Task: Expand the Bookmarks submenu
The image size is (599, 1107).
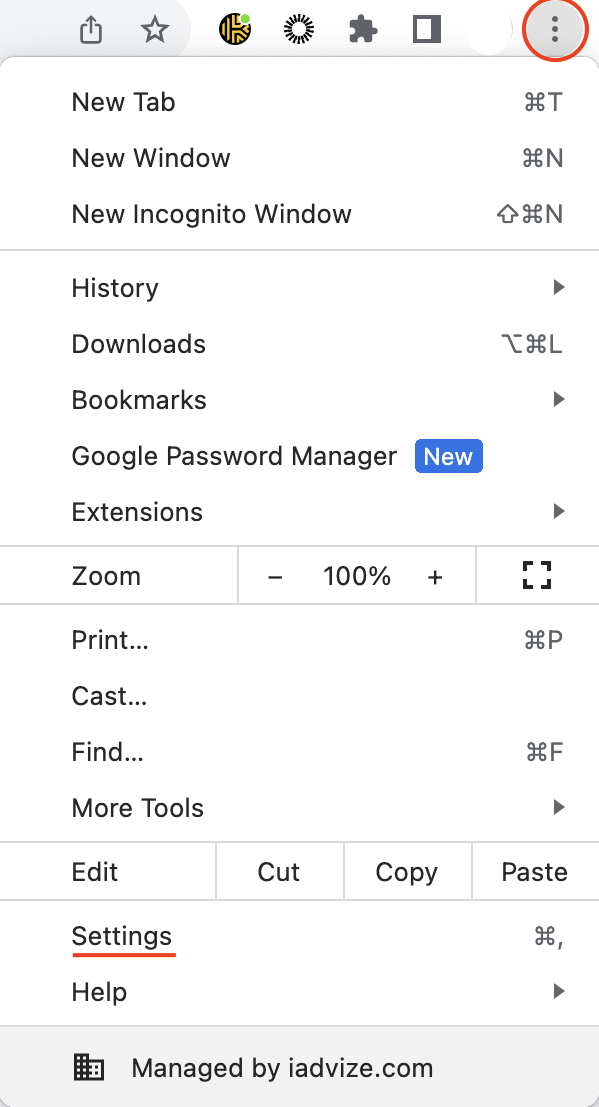Action: (x=558, y=399)
